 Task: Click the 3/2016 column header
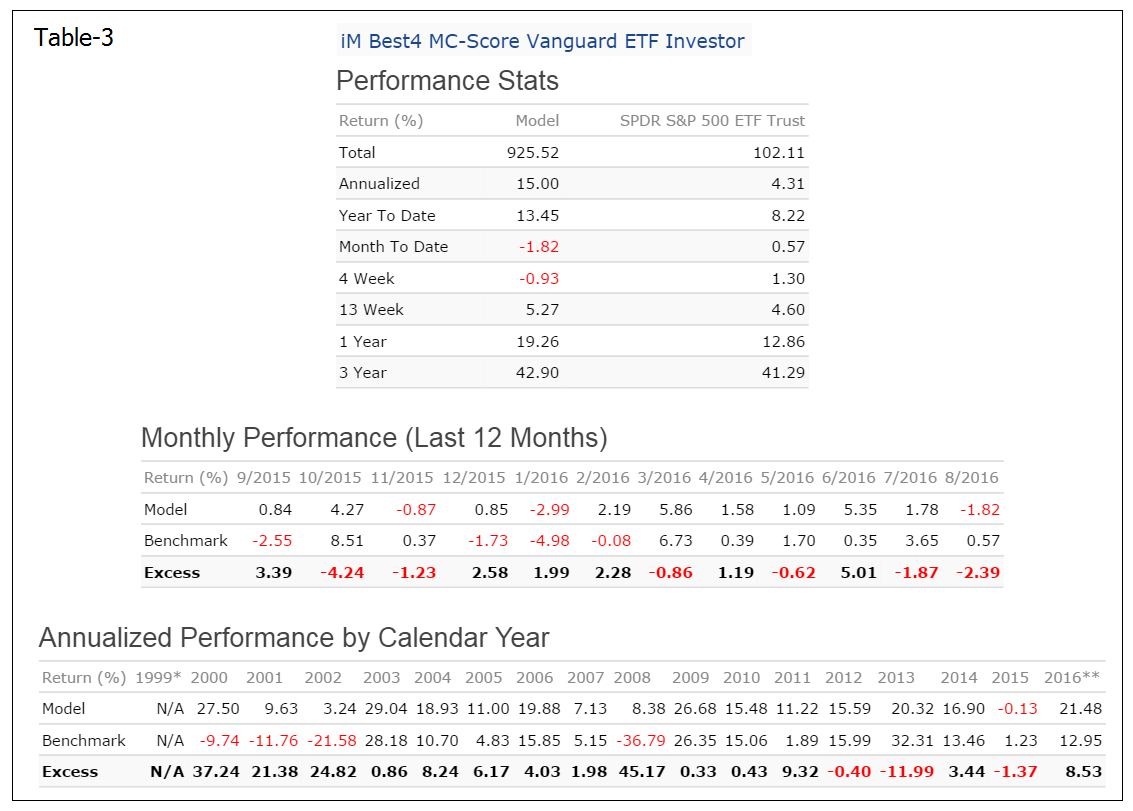[x=664, y=478]
